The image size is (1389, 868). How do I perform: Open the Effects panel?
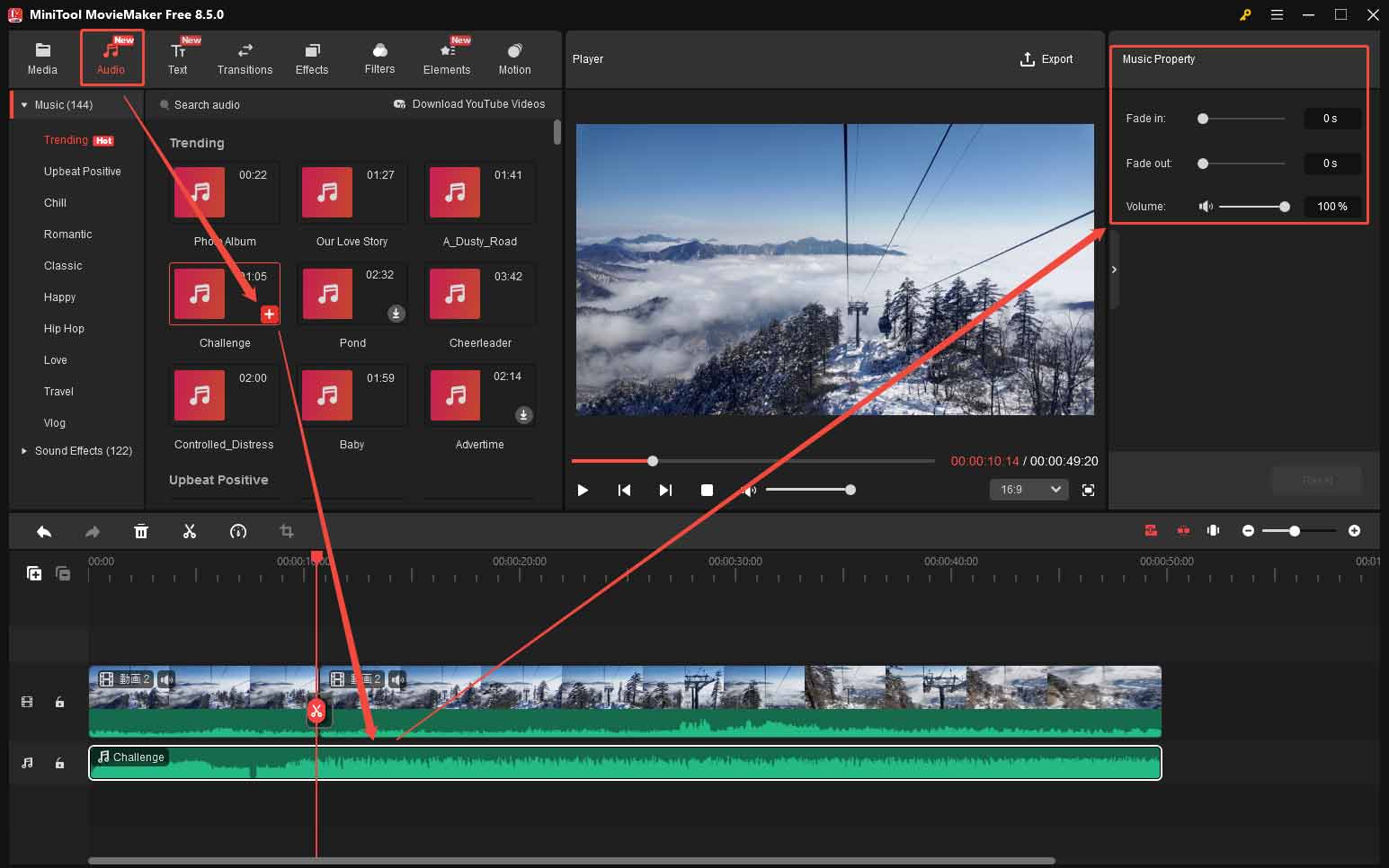312,58
